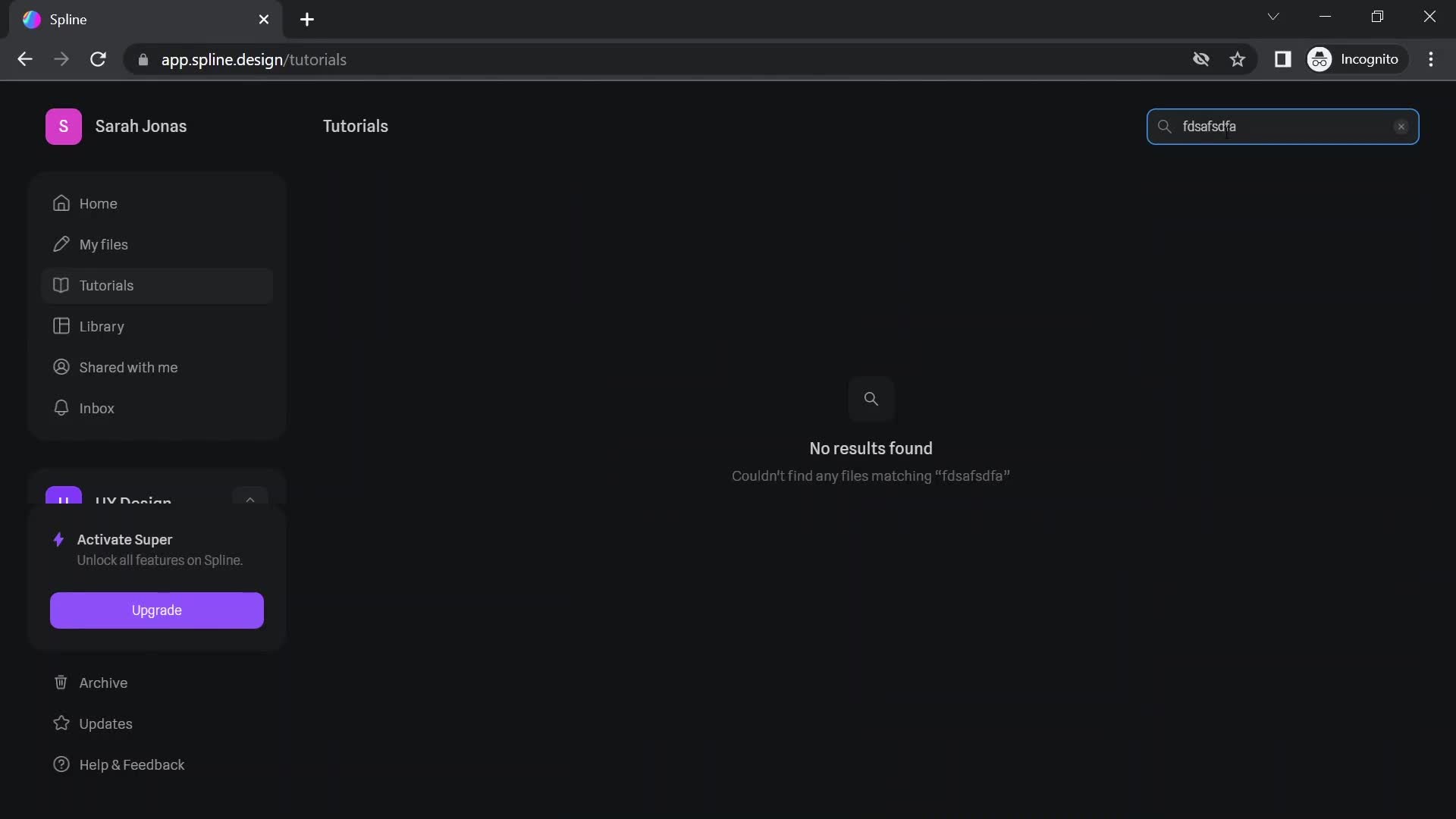Screen dimensions: 1456x819
Task: Select the Updates star icon
Action: click(x=61, y=724)
